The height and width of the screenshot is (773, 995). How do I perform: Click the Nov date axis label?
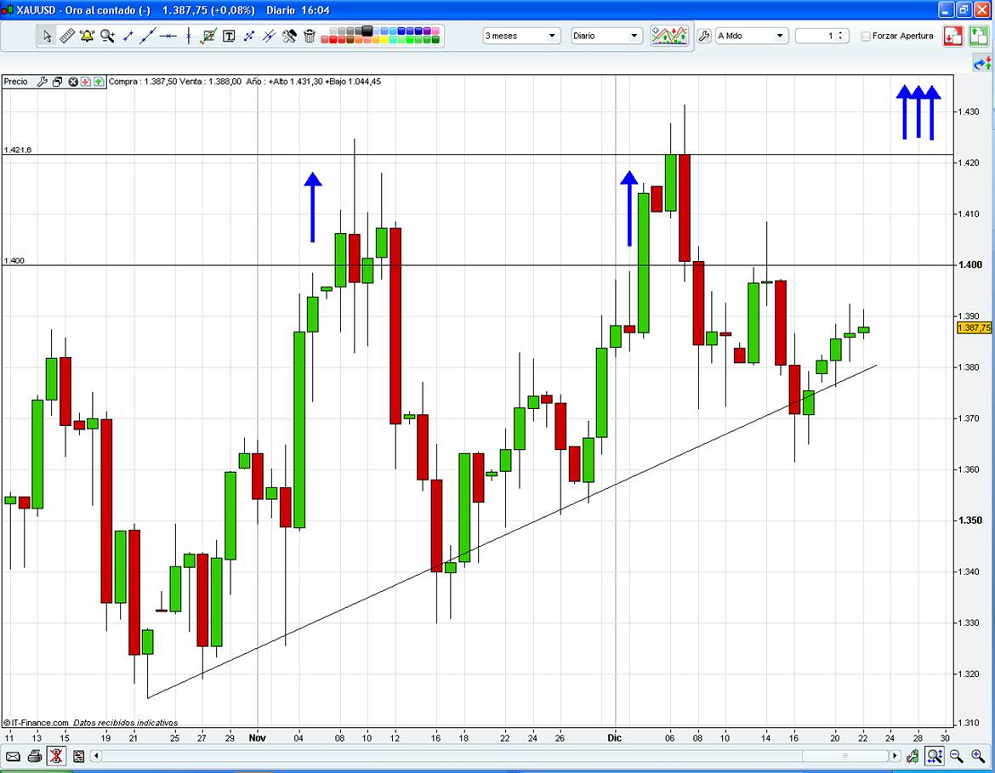257,737
